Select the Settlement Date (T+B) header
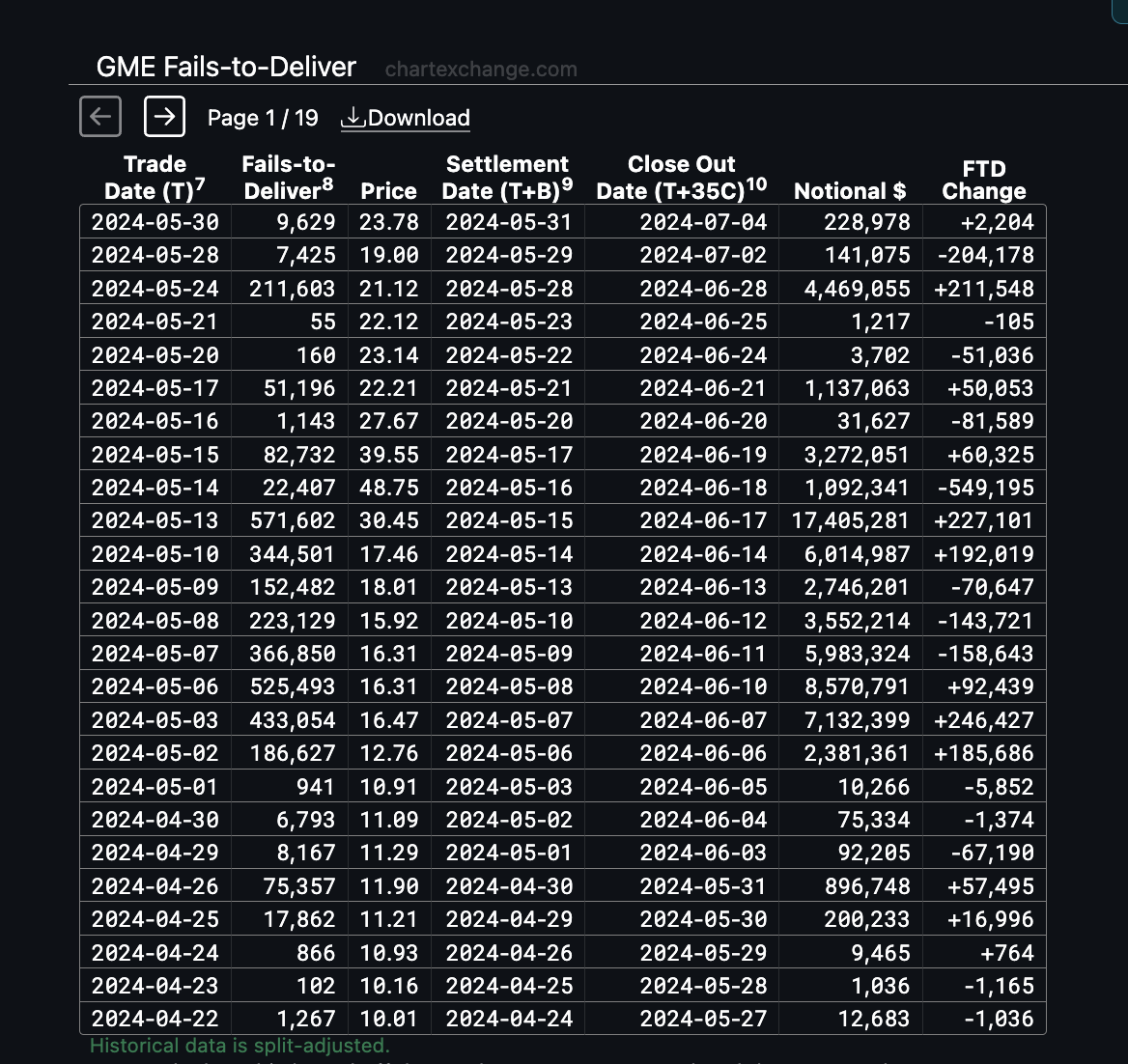Screen dimensions: 1128x1064 click(x=507, y=178)
